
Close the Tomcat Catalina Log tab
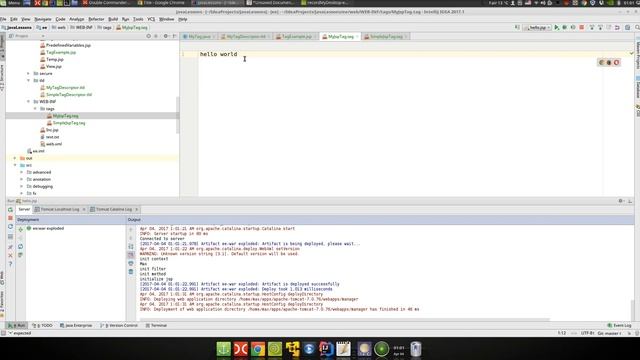click(137, 209)
